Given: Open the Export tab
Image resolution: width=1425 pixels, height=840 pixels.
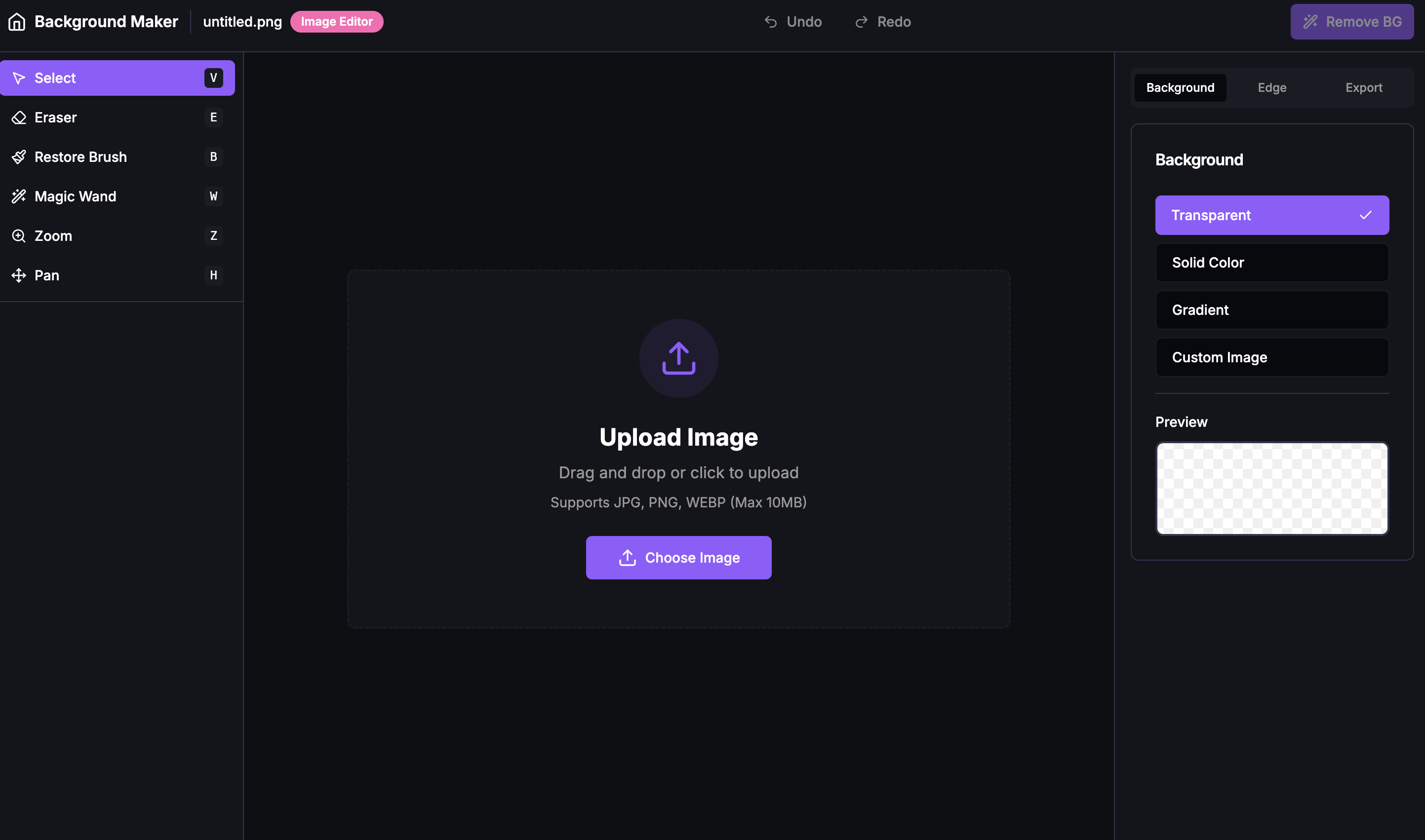Looking at the screenshot, I should pyautogui.click(x=1363, y=87).
